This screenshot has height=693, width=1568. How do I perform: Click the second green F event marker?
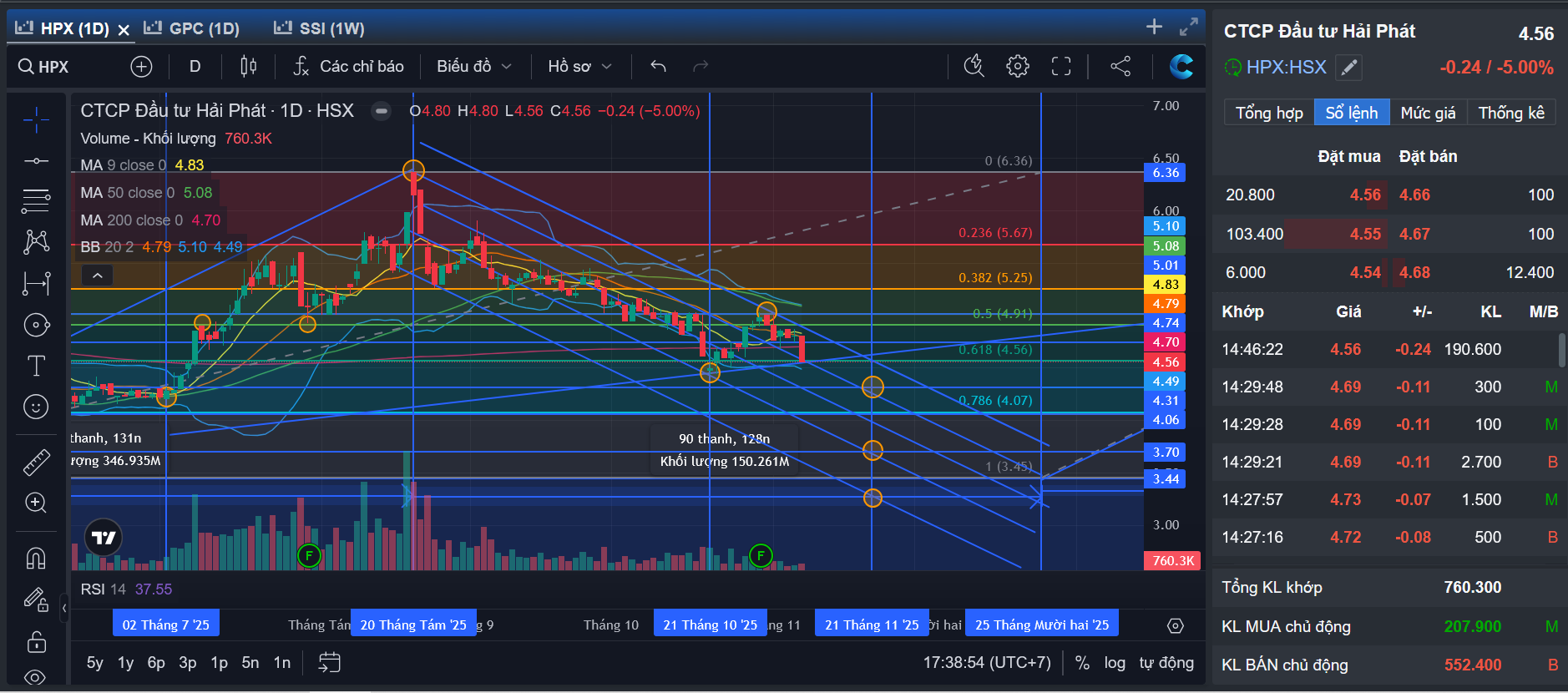pos(761,555)
